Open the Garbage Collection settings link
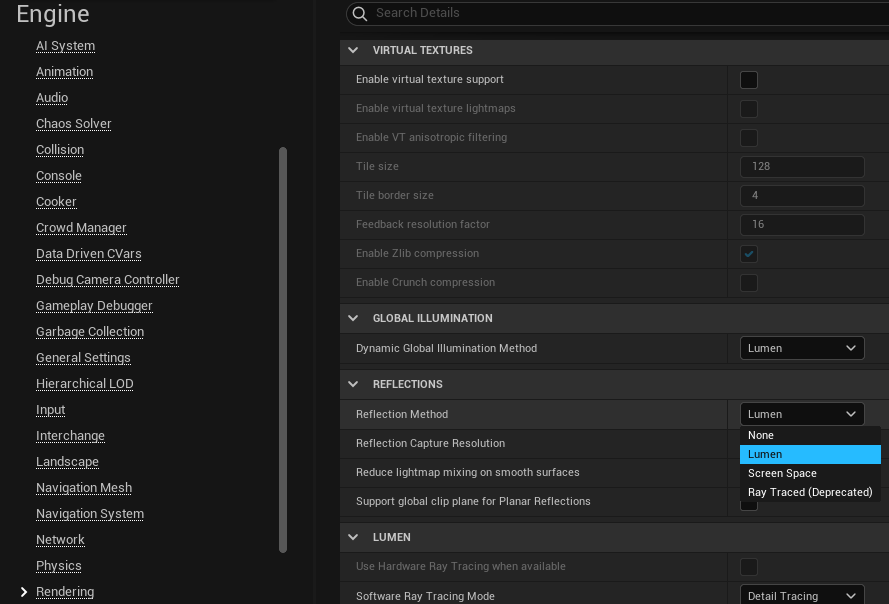889x604 pixels. 90,332
